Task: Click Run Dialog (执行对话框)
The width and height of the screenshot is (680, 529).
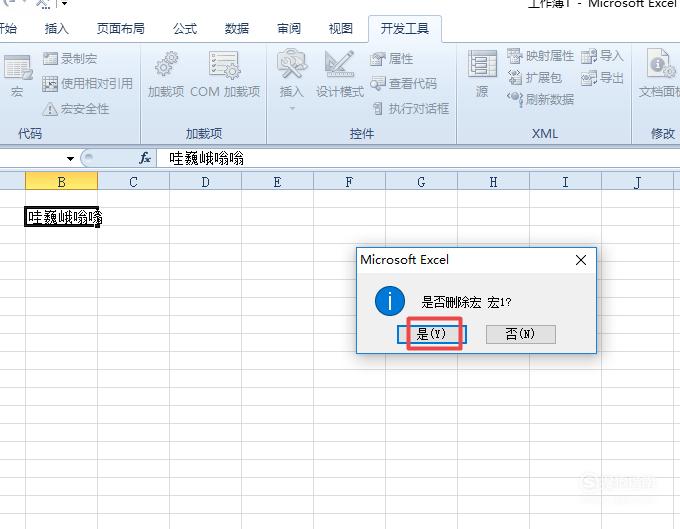Action: [x=411, y=109]
